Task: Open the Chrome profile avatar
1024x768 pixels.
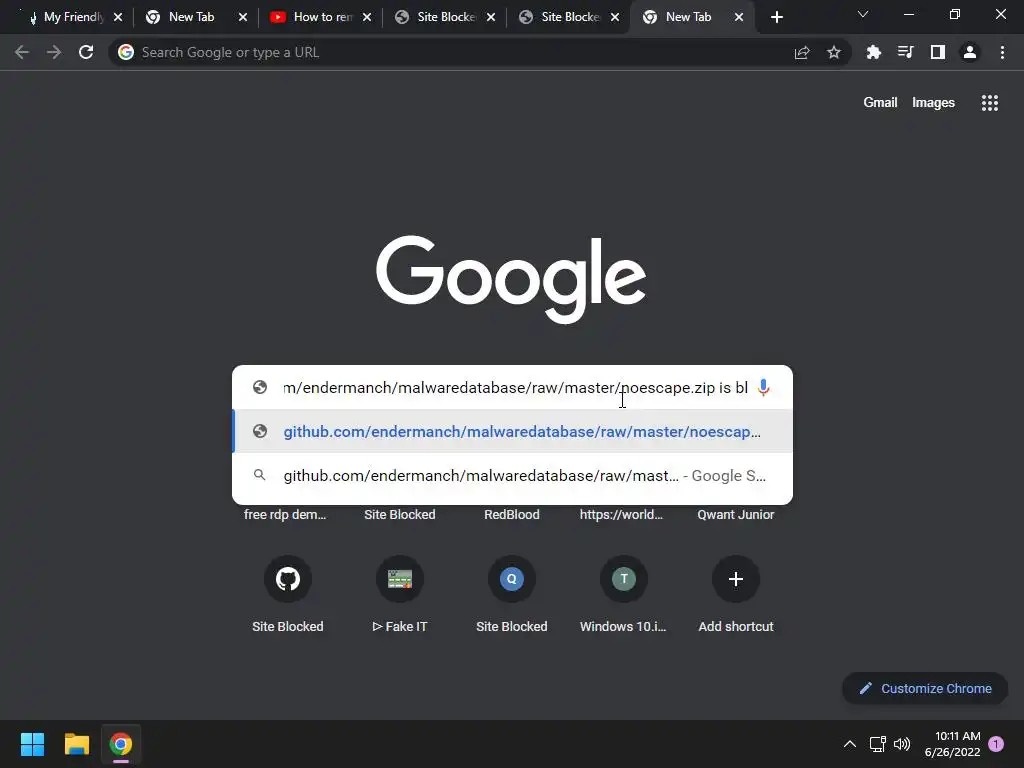Action: click(970, 52)
